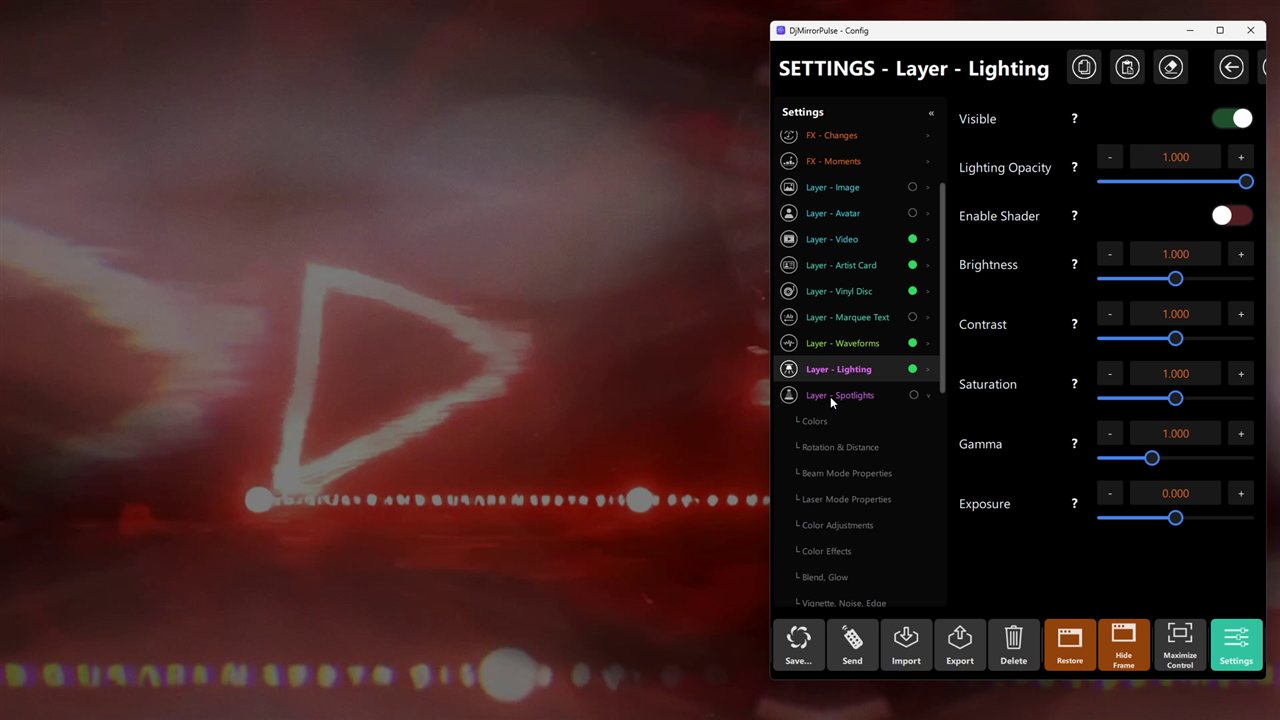Click the Exposure slider handle

pos(1175,518)
